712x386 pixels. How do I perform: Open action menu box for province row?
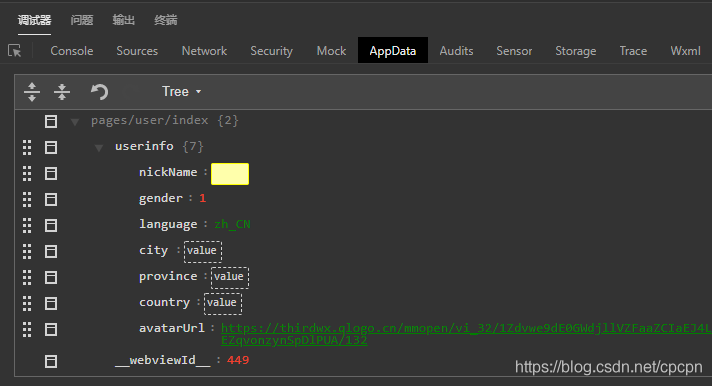coord(51,277)
